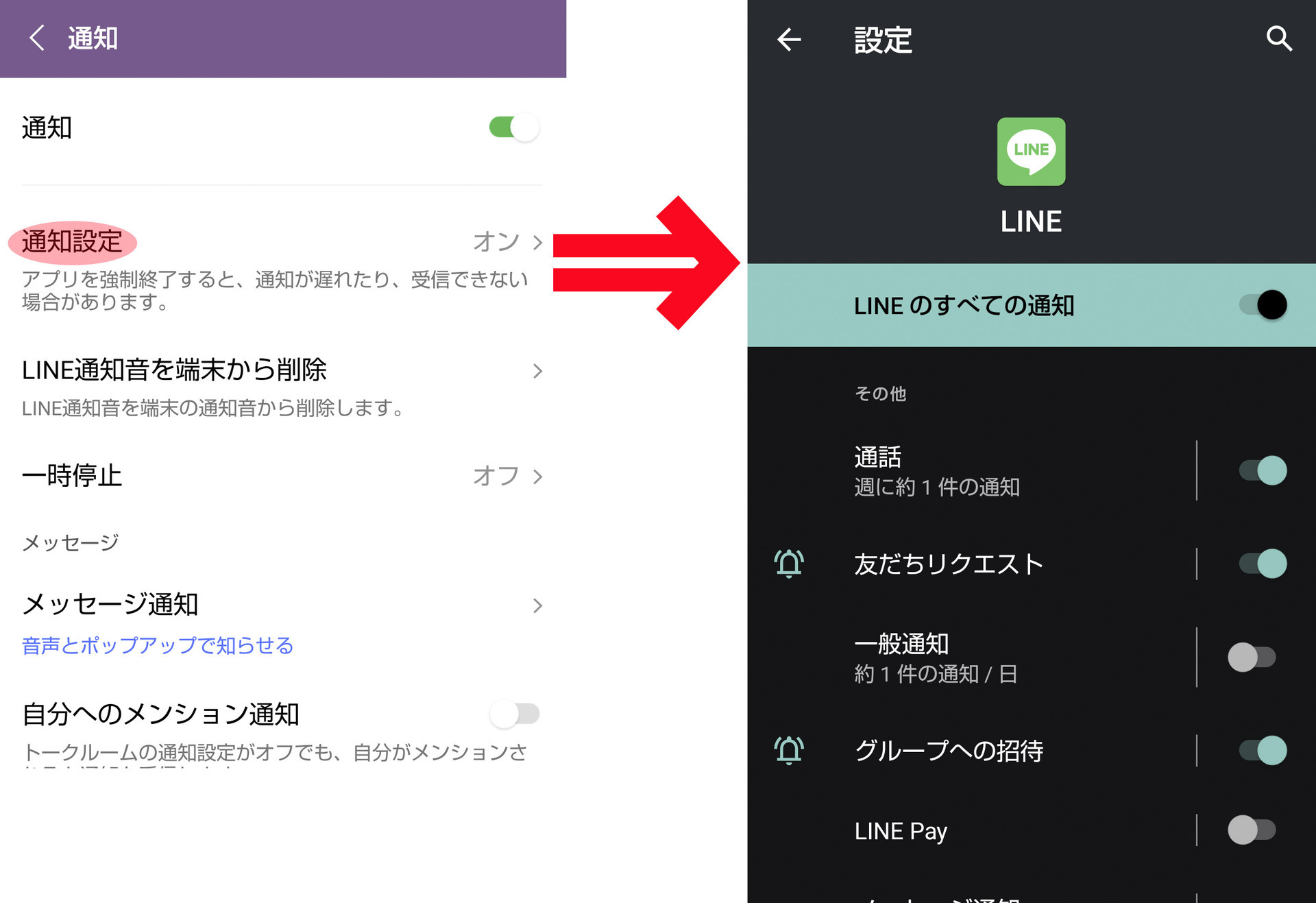Open グループへの招待 category details
The width and height of the screenshot is (1316, 903).
[972, 750]
